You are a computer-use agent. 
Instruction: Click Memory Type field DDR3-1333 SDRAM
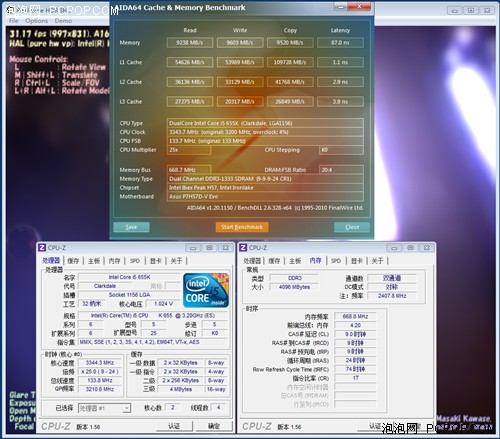coord(265,179)
